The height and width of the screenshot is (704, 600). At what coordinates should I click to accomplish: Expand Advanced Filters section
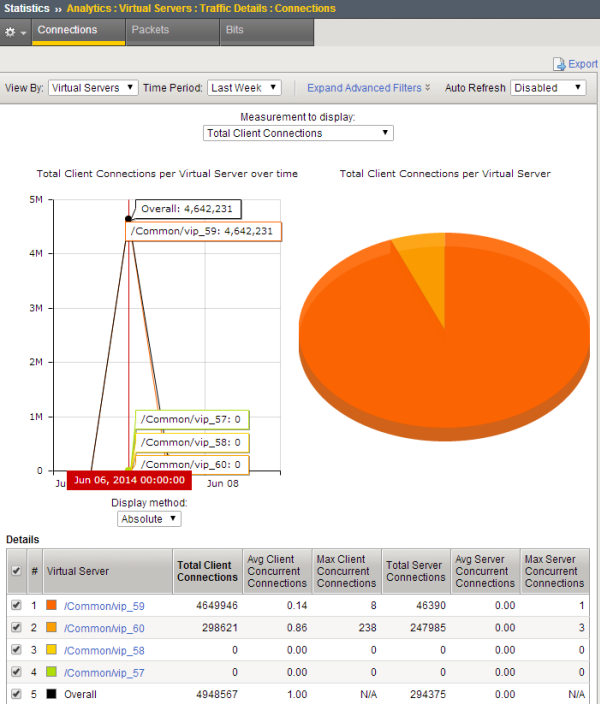tap(368, 88)
